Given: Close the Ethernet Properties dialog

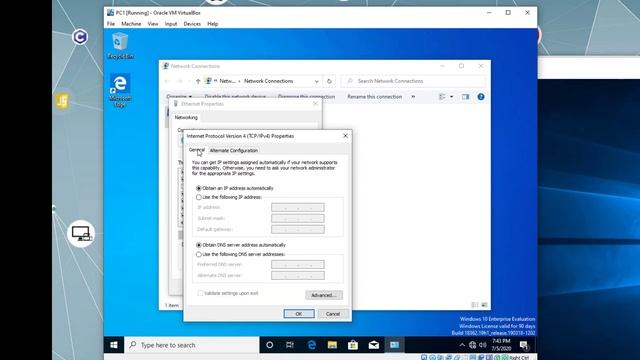Looking at the screenshot, I should (x=315, y=104).
